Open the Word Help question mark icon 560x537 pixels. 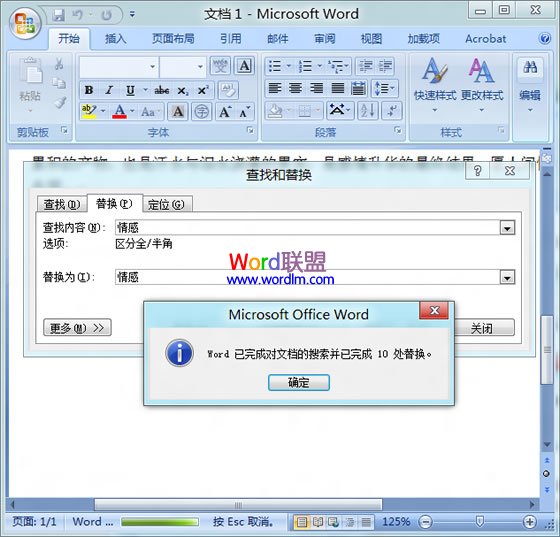(x=545, y=38)
